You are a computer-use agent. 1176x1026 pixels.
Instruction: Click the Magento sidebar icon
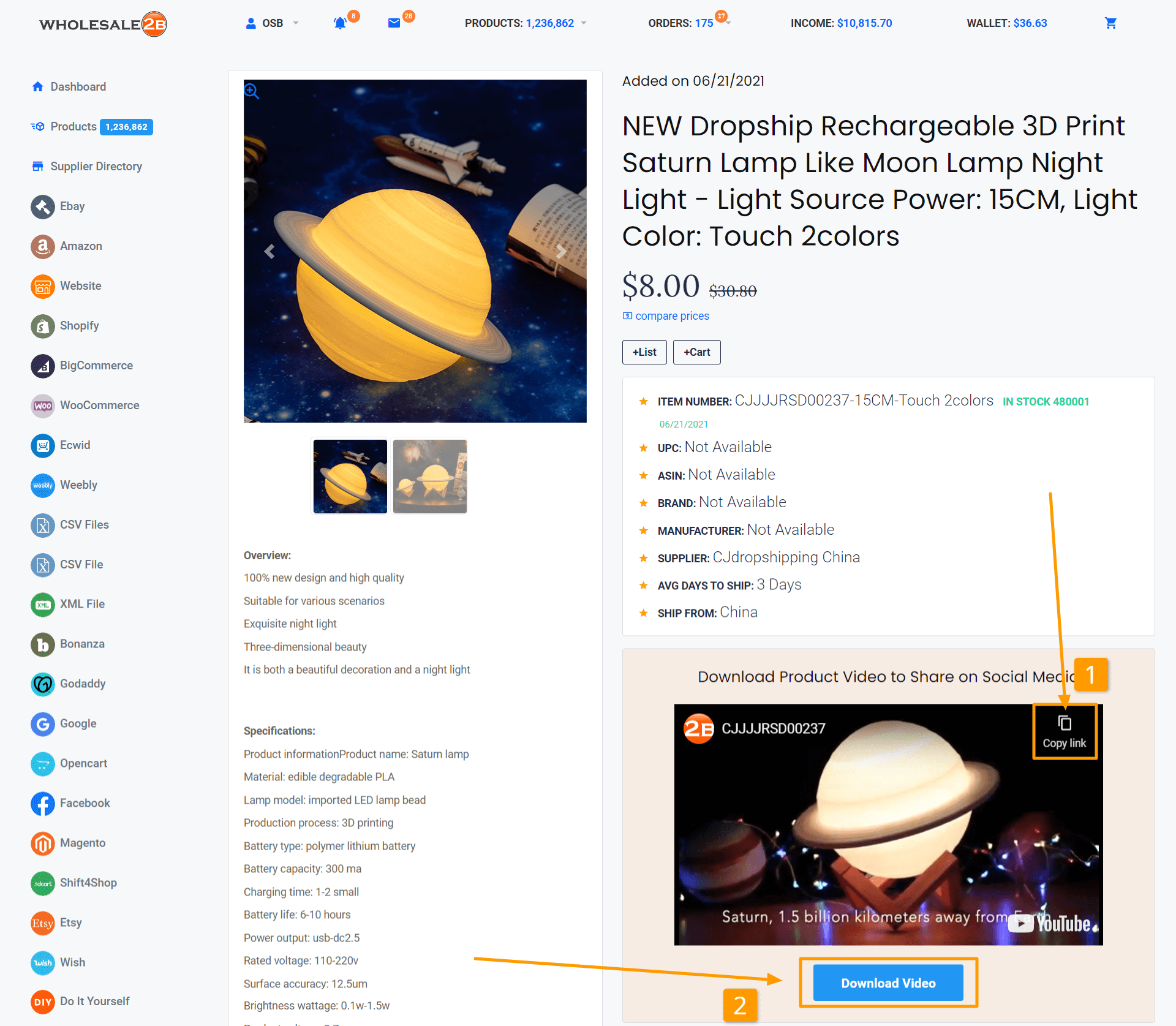pyautogui.click(x=43, y=843)
